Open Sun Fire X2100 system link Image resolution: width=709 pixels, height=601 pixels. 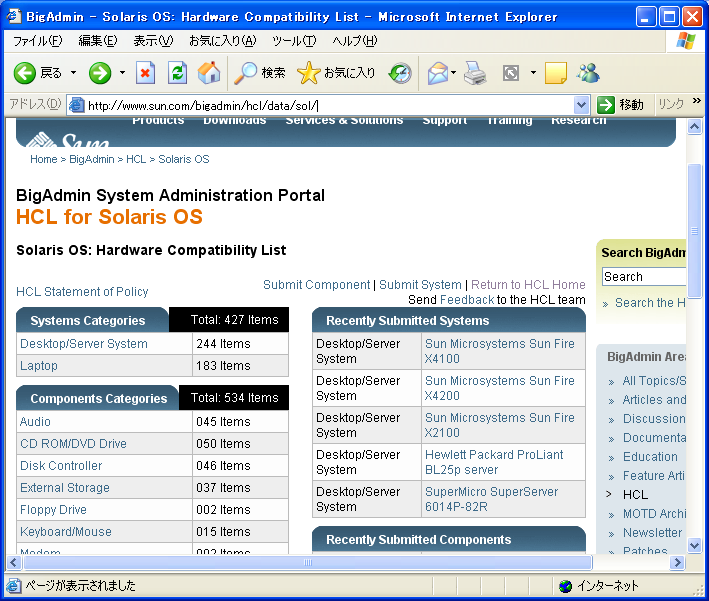click(500, 426)
